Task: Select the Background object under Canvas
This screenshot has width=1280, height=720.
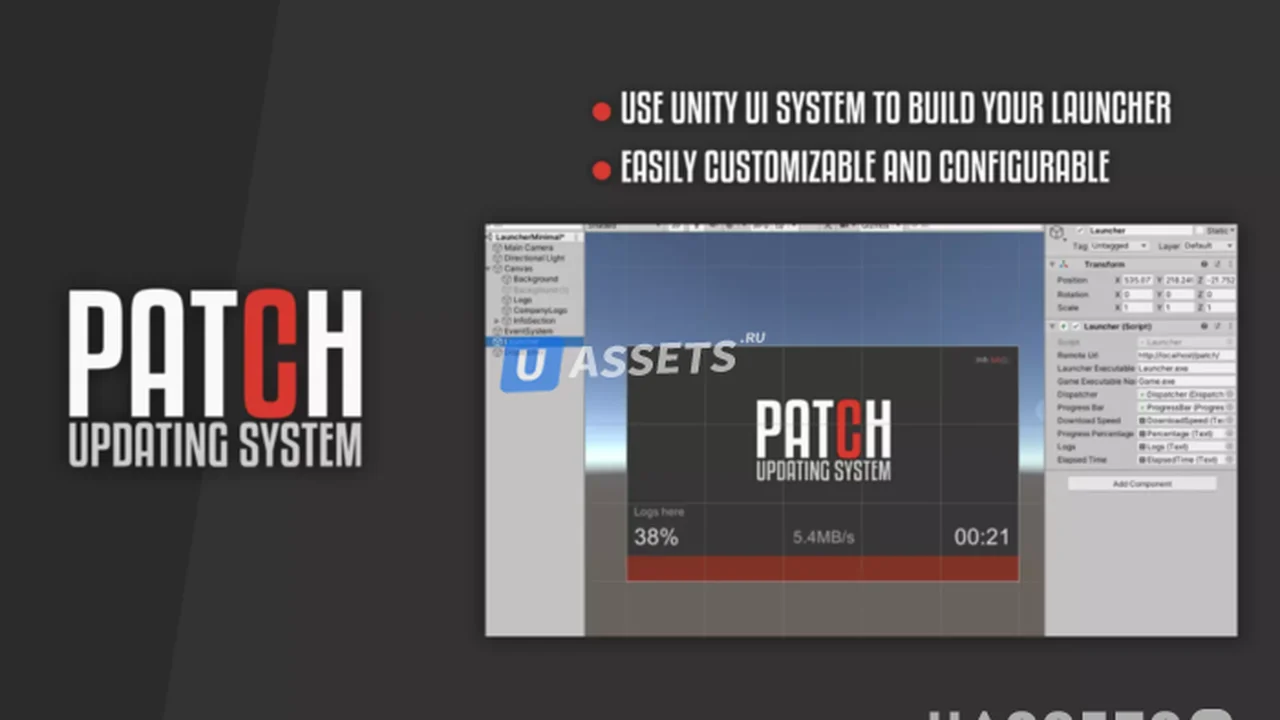Action: click(536, 279)
